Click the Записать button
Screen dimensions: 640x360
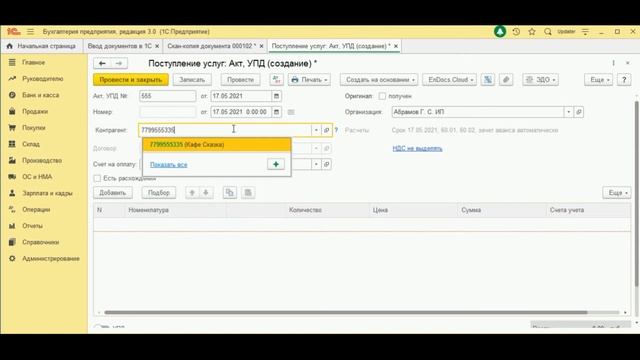(x=192, y=80)
